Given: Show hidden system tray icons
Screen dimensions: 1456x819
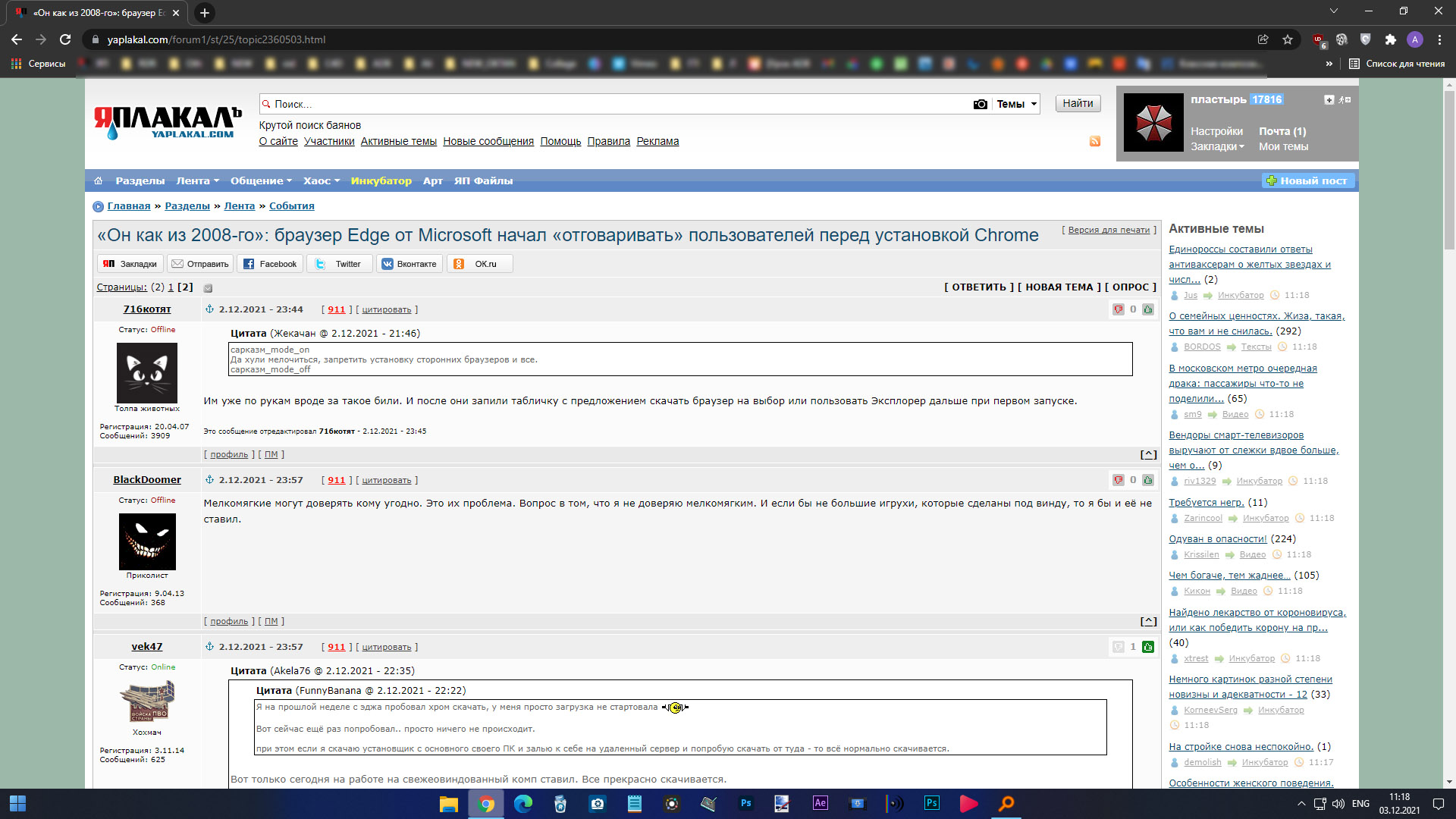Looking at the screenshot, I should [x=1301, y=804].
